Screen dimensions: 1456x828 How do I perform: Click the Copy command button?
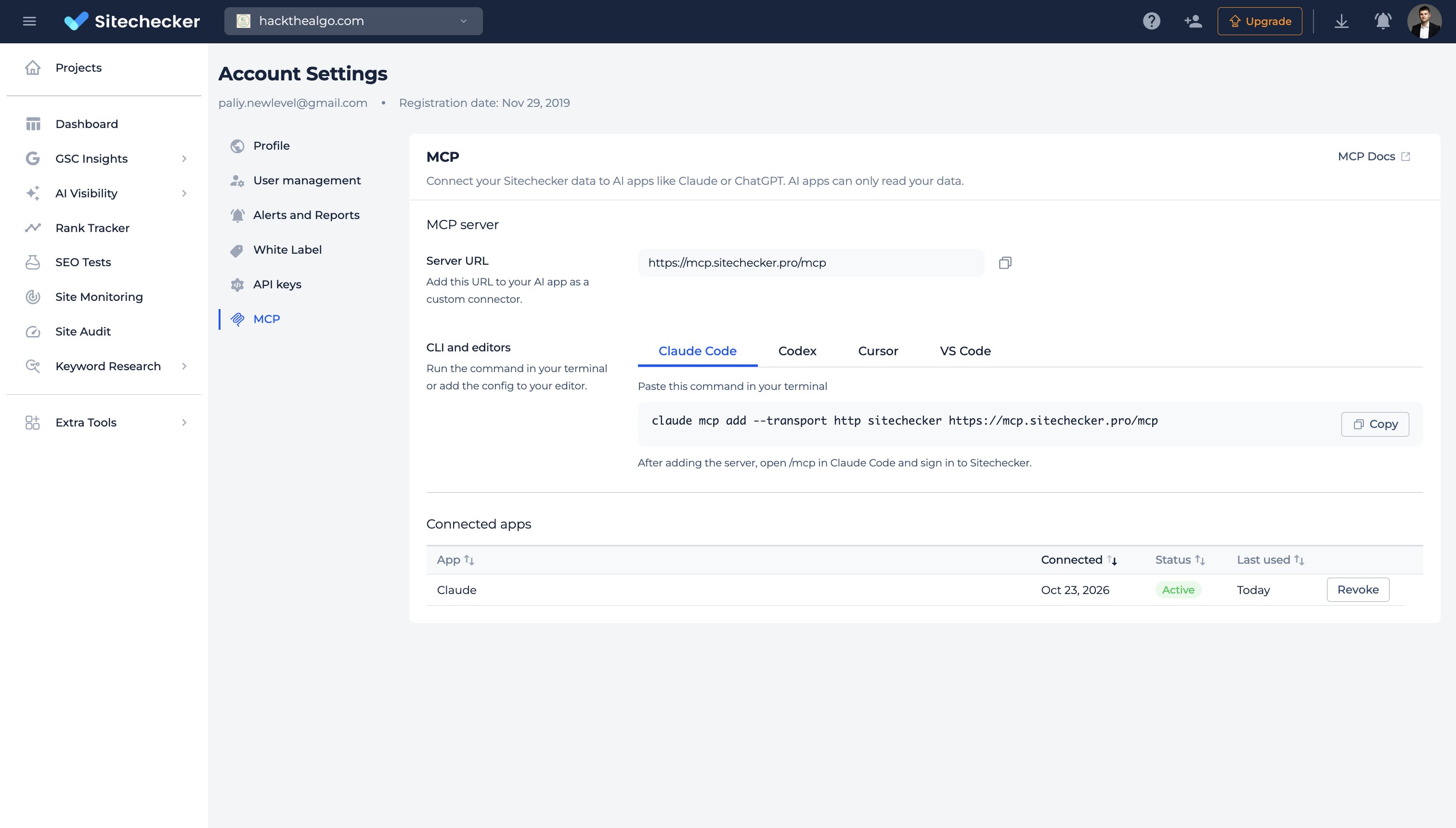tap(1375, 424)
